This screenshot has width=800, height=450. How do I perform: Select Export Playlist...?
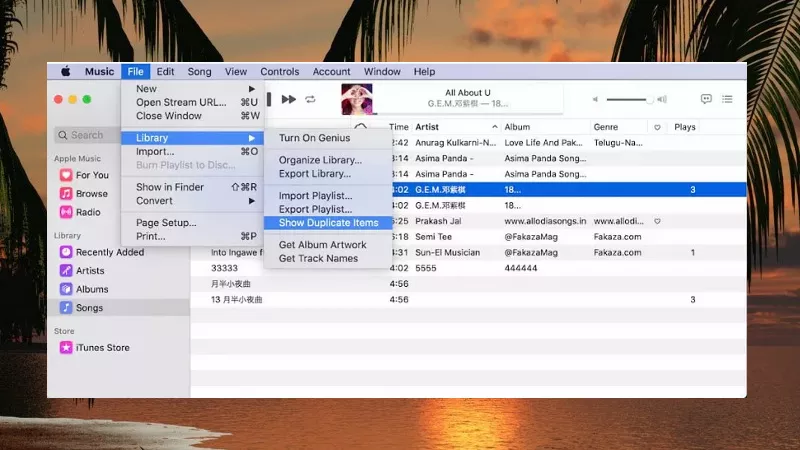tap(328, 209)
